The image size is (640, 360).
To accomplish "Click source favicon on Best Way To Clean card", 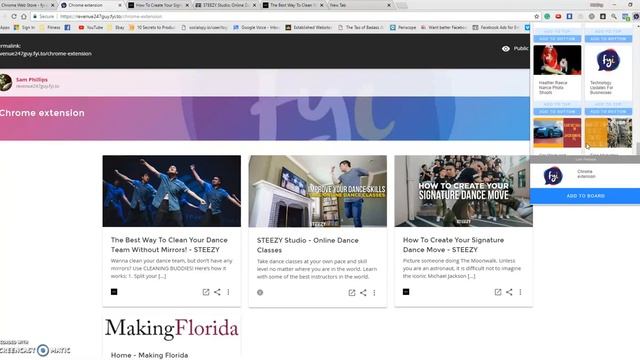I will (114, 292).
